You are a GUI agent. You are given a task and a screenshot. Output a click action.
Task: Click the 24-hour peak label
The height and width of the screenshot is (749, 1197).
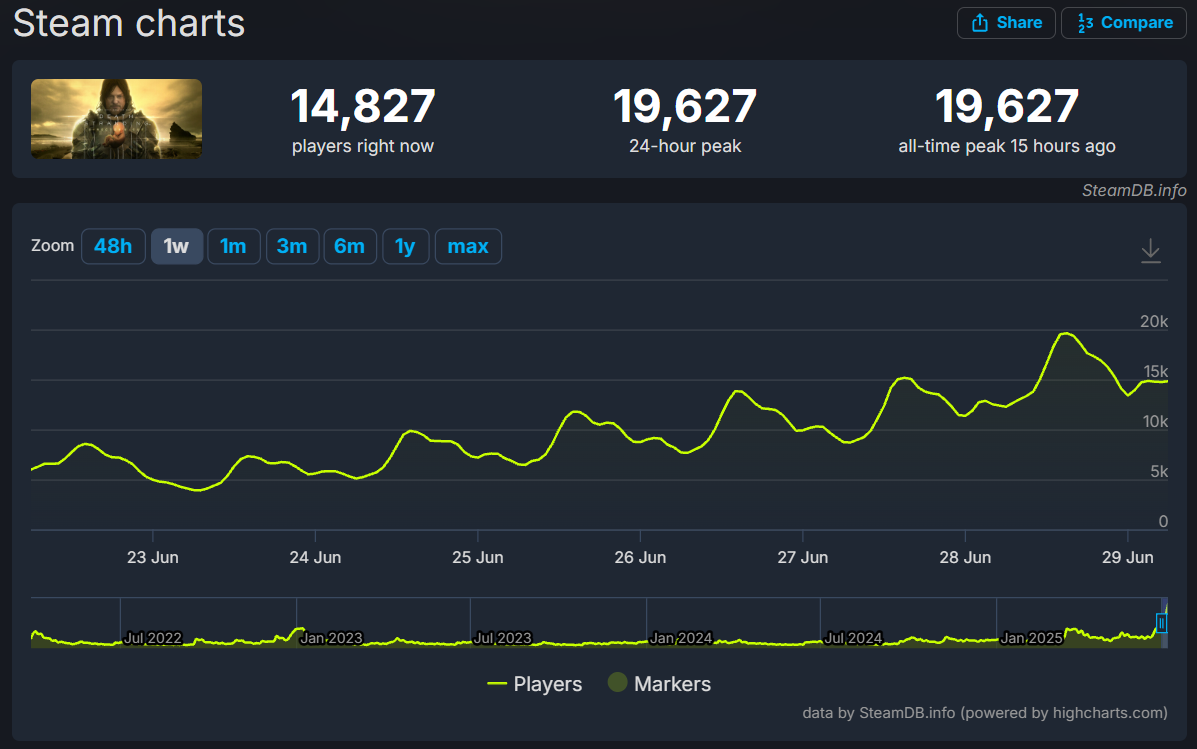tap(685, 147)
